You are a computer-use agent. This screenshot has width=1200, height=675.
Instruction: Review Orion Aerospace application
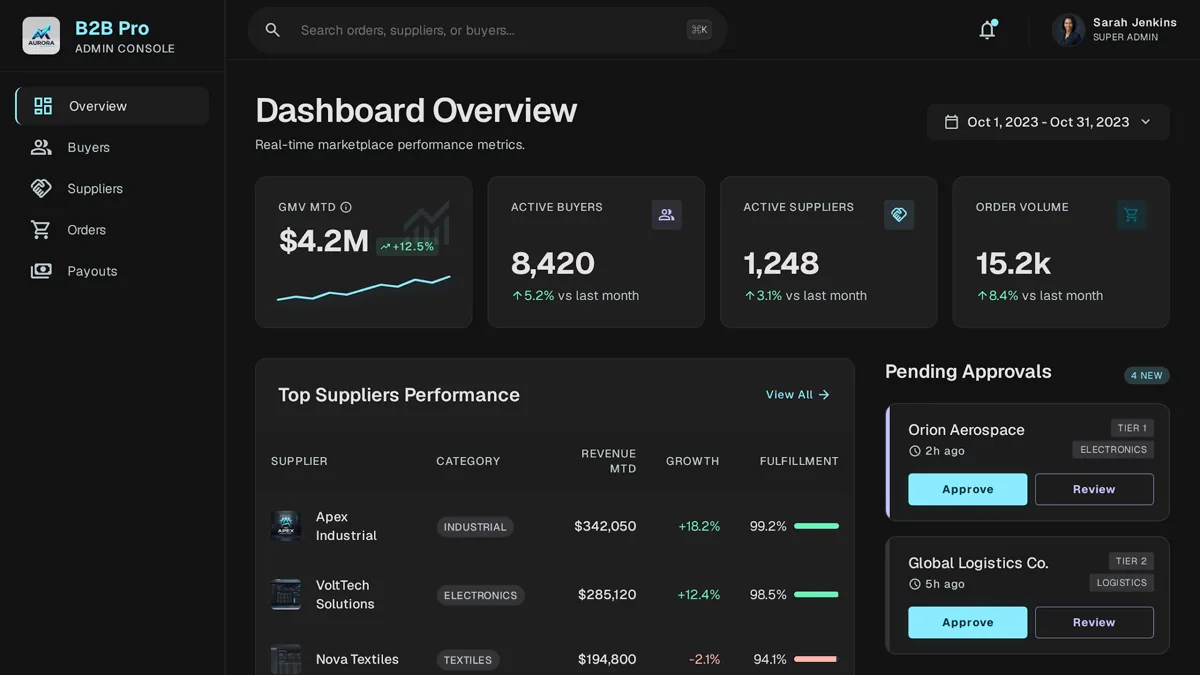click(1094, 489)
